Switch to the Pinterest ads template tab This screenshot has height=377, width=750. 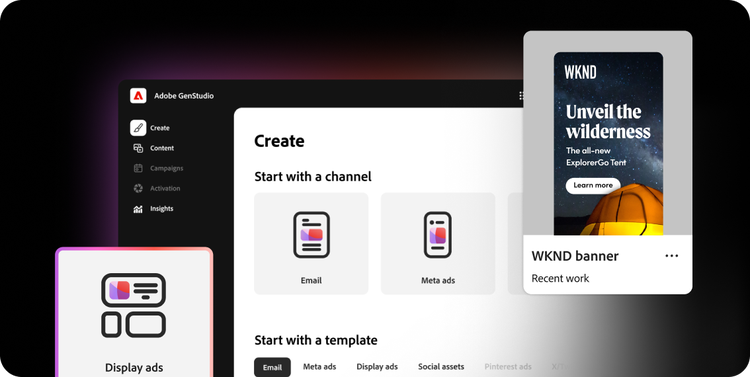(x=508, y=367)
